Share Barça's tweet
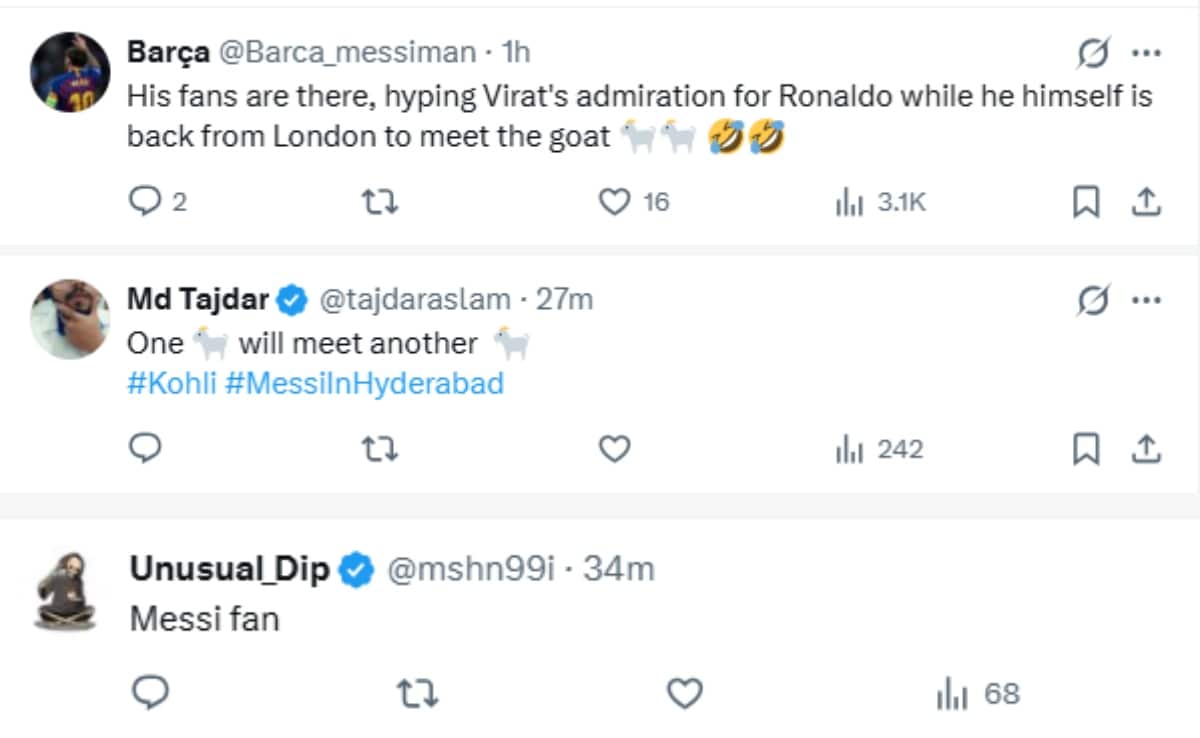 pyautogui.click(x=1145, y=203)
